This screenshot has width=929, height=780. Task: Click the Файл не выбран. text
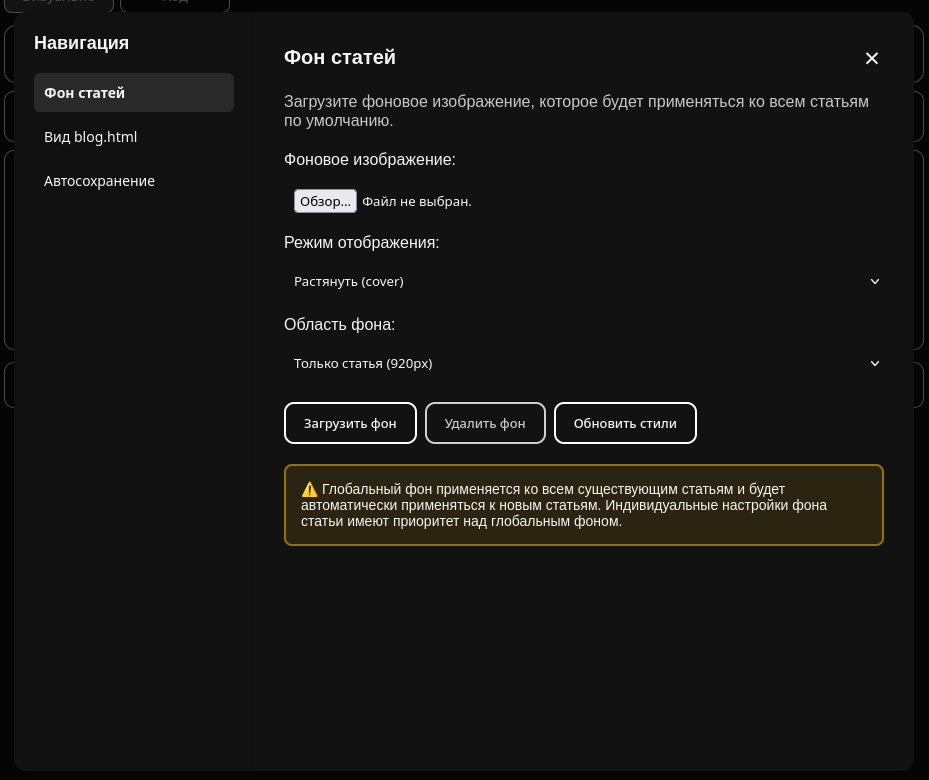[417, 202]
